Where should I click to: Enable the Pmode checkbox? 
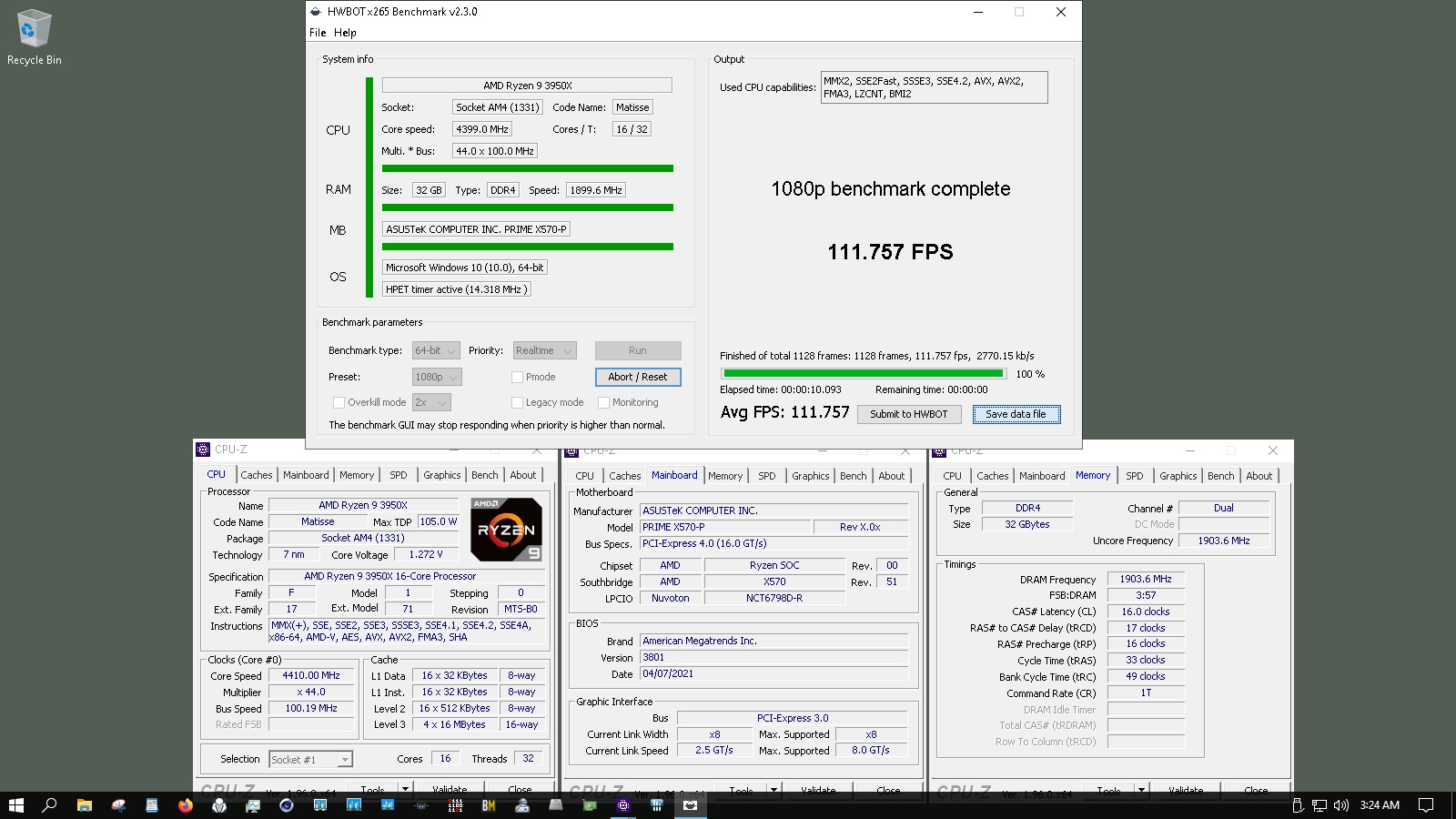(517, 377)
